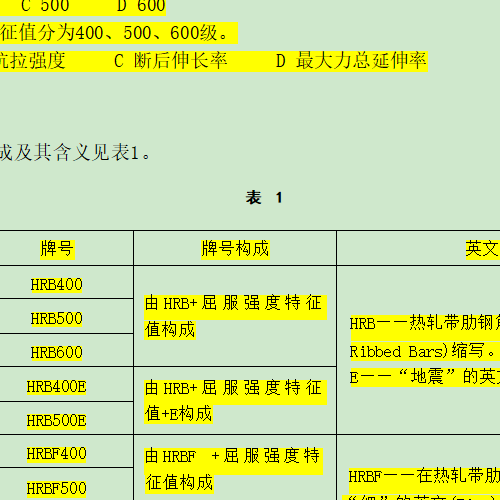500x500 pixels.
Task: Click the text '抗拉强度'
Action: (33, 61)
